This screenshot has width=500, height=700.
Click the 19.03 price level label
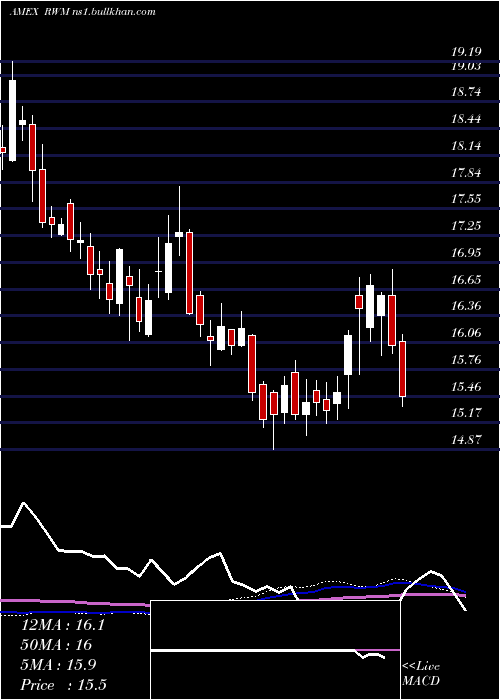[466, 67]
